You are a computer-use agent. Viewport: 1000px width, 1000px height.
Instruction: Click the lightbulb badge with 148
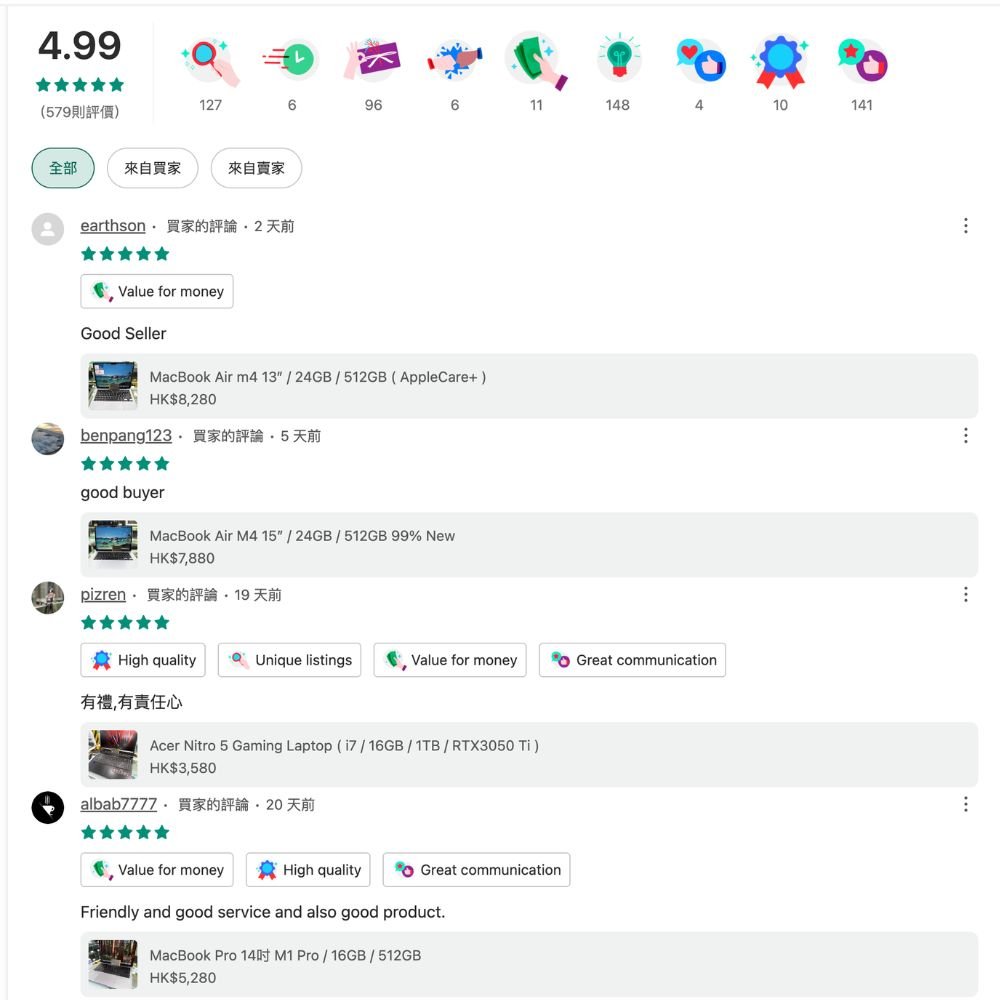[x=618, y=62]
